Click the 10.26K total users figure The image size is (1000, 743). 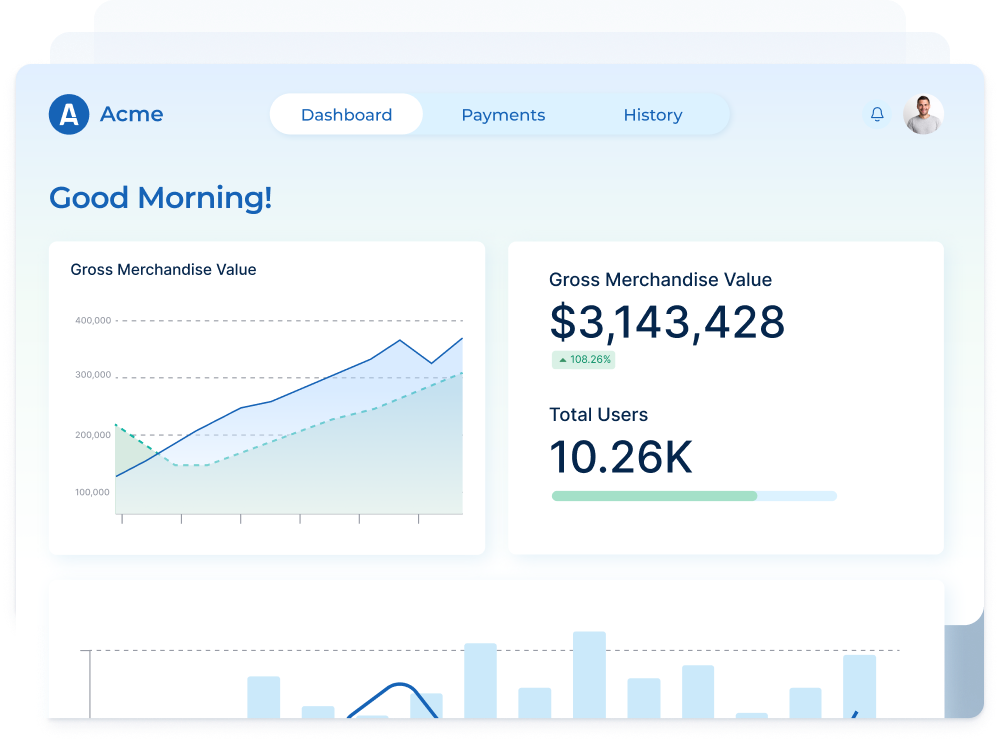(x=621, y=456)
